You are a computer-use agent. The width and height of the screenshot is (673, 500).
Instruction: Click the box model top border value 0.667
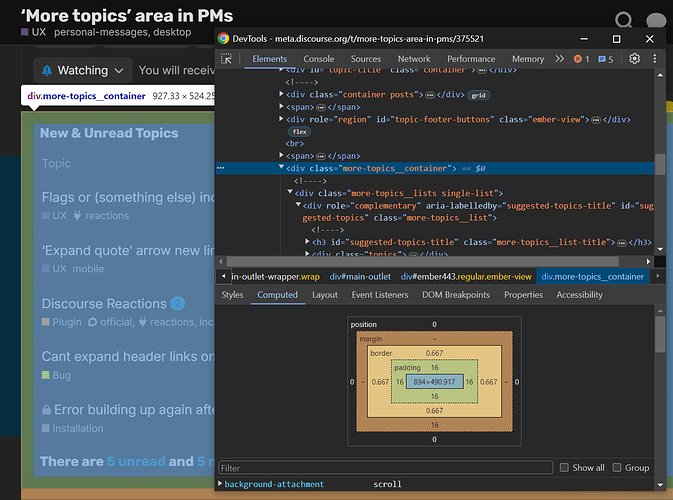pyautogui.click(x=434, y=353)
